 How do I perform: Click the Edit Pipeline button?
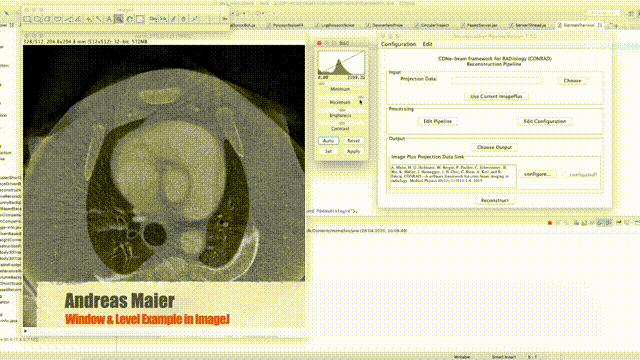tap(438, 121)
